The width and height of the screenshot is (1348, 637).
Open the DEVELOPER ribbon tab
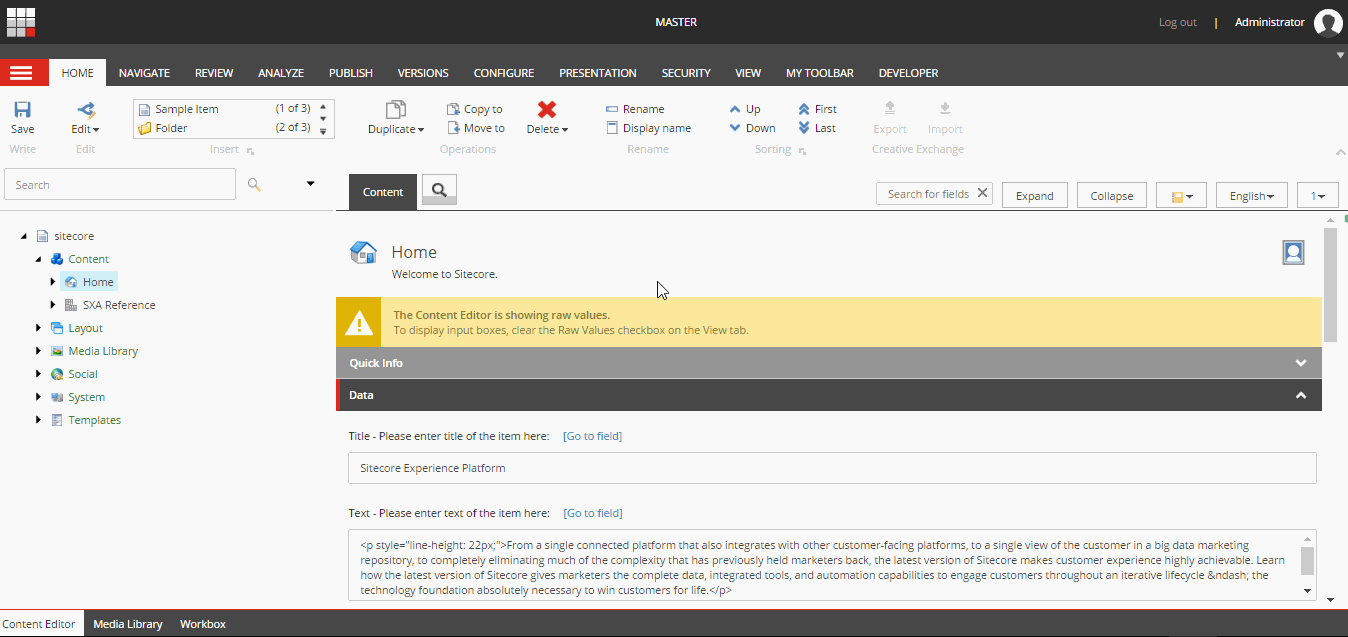coord(908,73)
